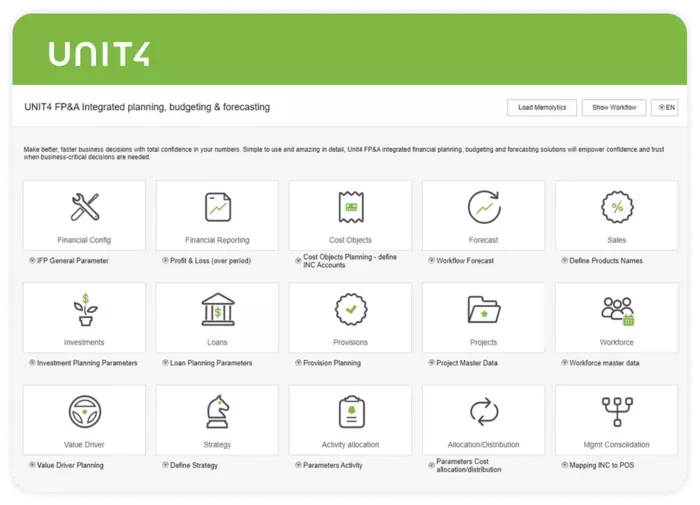700x505 pixels.
Task: Open the Strategy chess knight icon
Action: point(218,412)
